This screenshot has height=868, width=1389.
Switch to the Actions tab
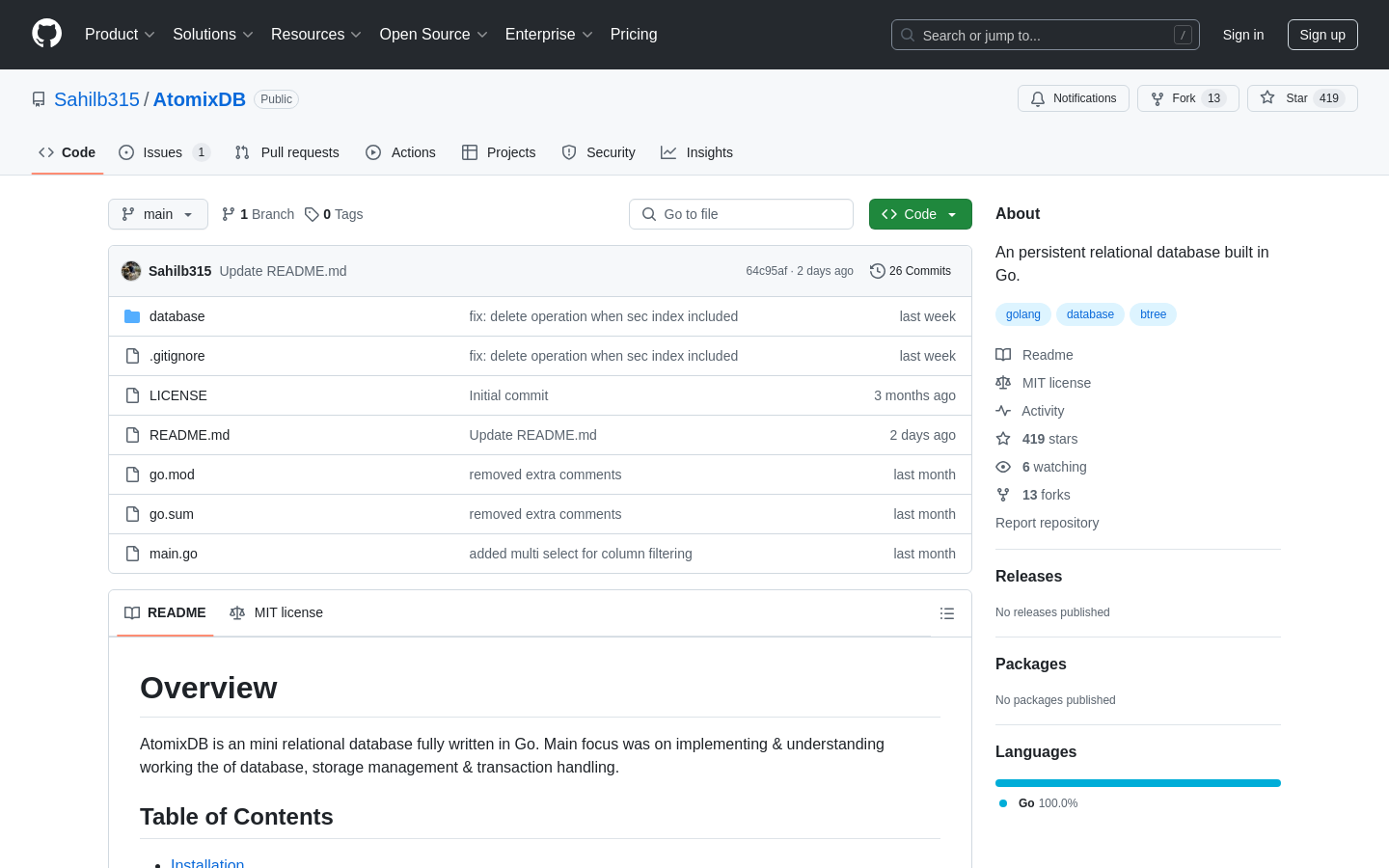(401, 152)
